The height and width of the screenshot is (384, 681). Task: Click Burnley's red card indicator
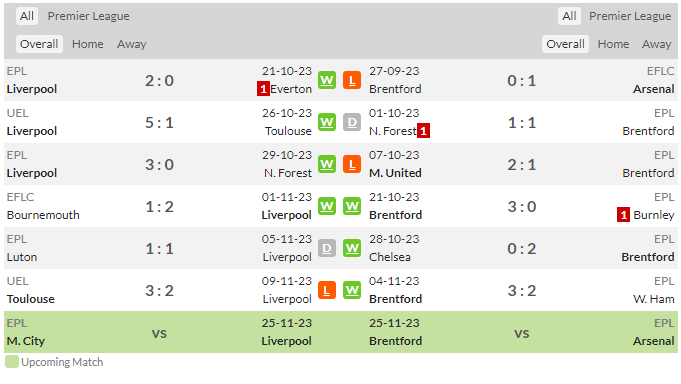(x=623, y=215)
